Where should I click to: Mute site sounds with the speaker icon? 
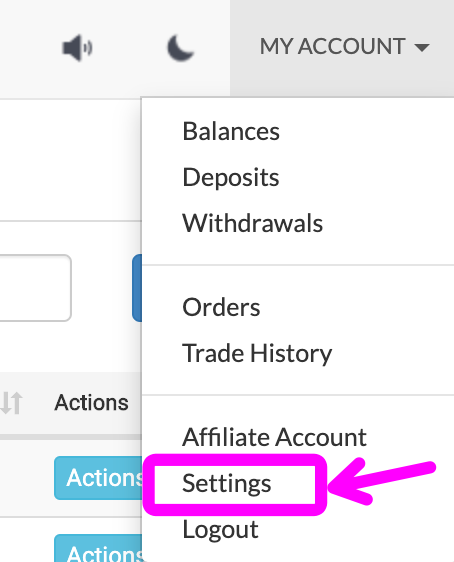pyautogui.click(x=77, y=48)
